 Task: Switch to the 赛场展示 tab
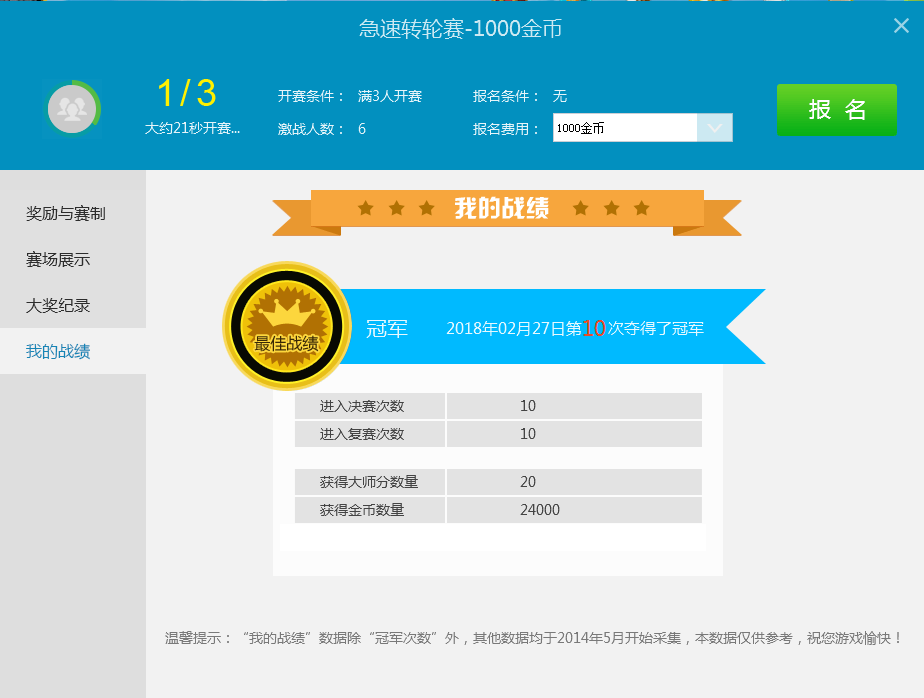click(x=58, y=259)
